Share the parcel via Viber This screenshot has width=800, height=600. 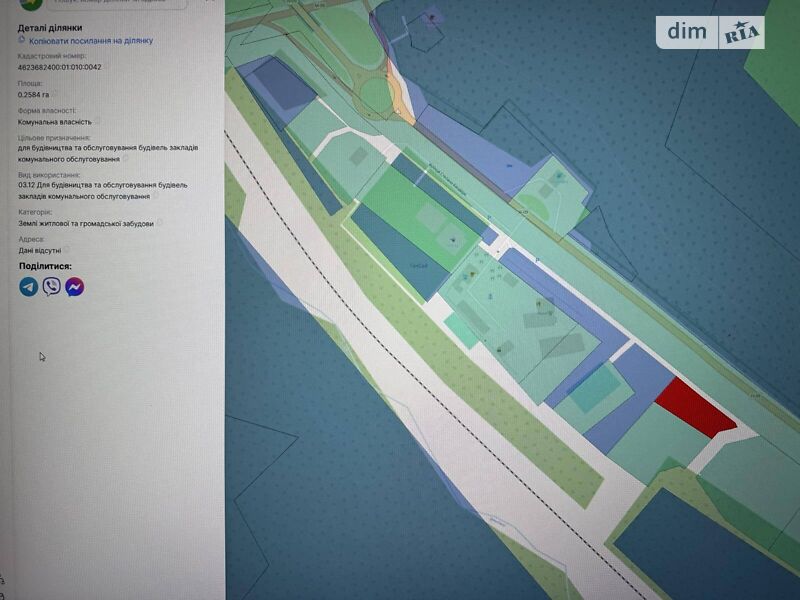pyautogui.click(x=51, y=287)
